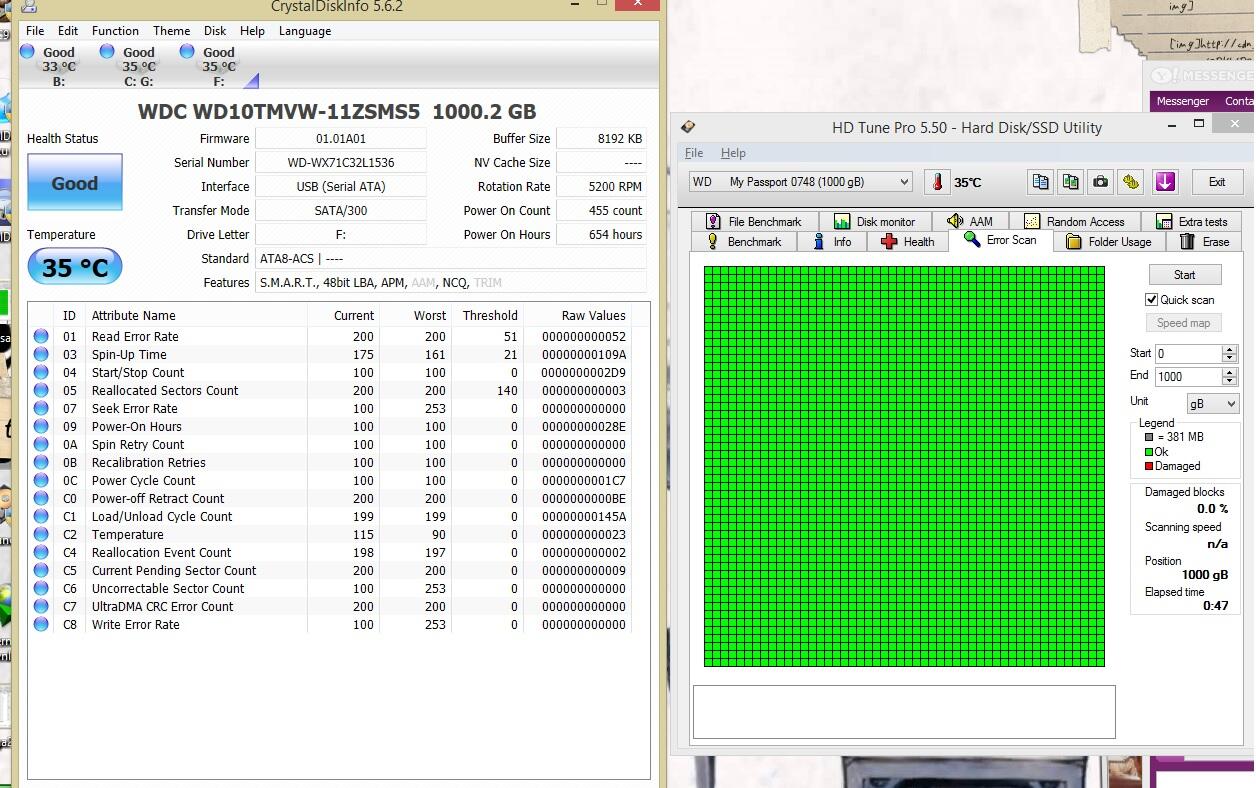The height and width of the screenshot is (788, 1256).
Task: Click status orb for Load/Unload Cycle Count
Action: point(41,517)
